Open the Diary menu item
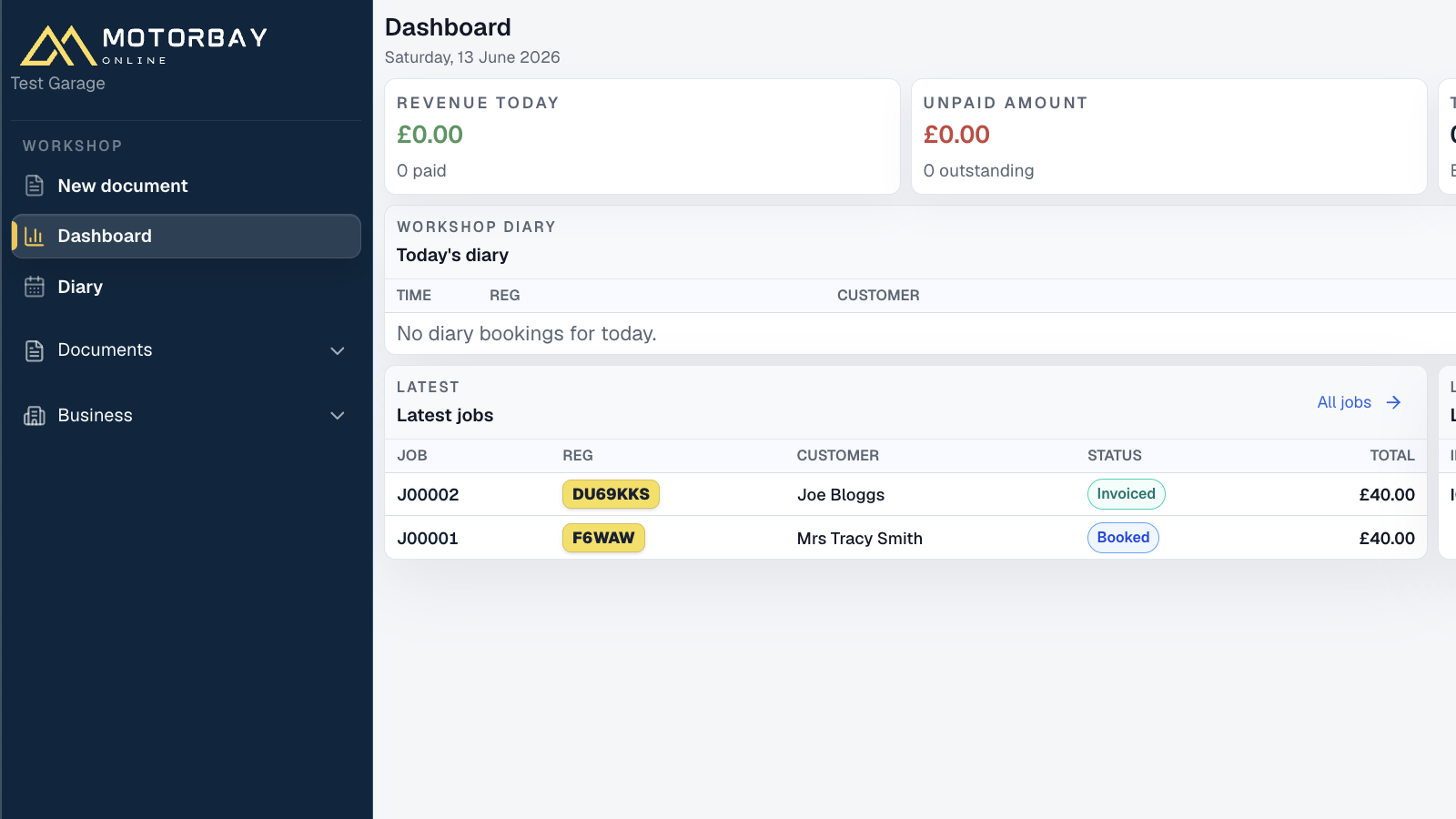Screen dimensions: 1456x819 point(186,287)
